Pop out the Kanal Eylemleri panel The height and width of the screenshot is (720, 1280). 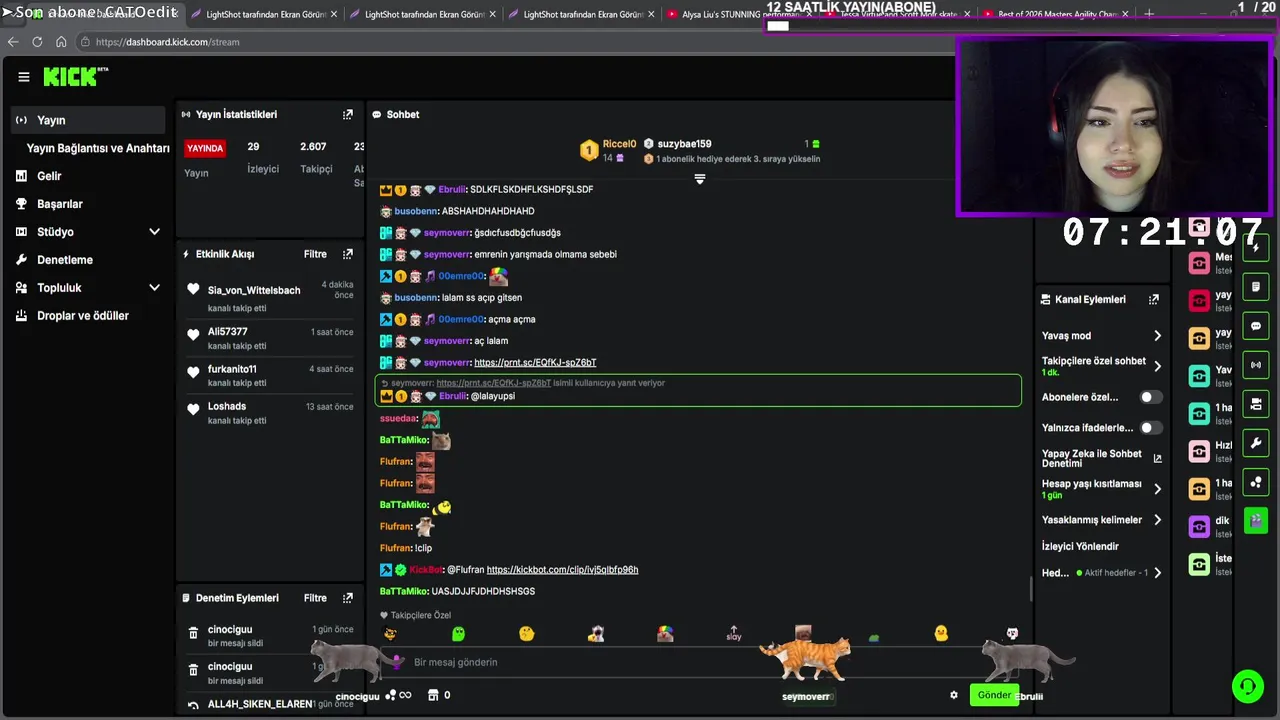click(x=1154, y=299)
